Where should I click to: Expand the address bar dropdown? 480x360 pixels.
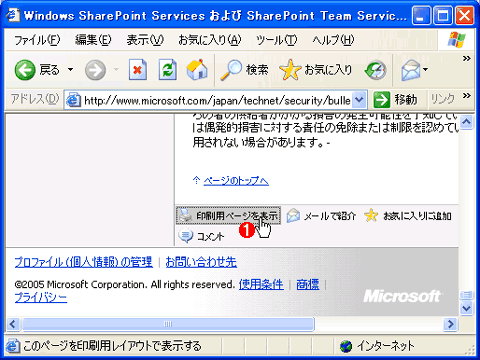click(x=359, y=100)
